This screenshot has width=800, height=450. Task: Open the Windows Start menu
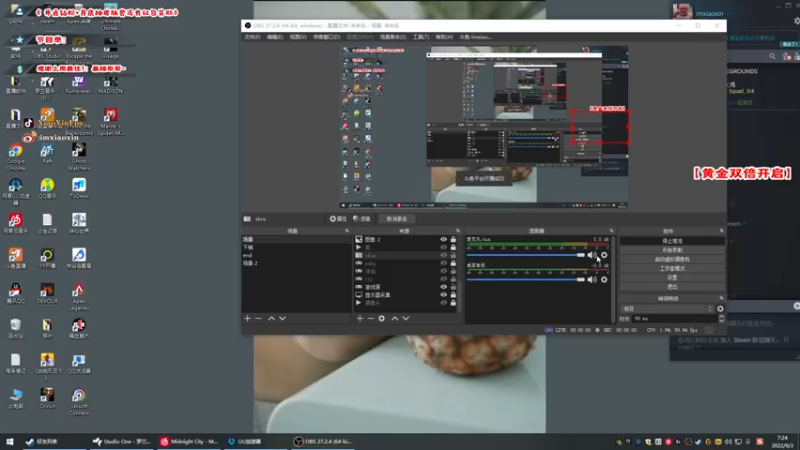pos(10,442)
